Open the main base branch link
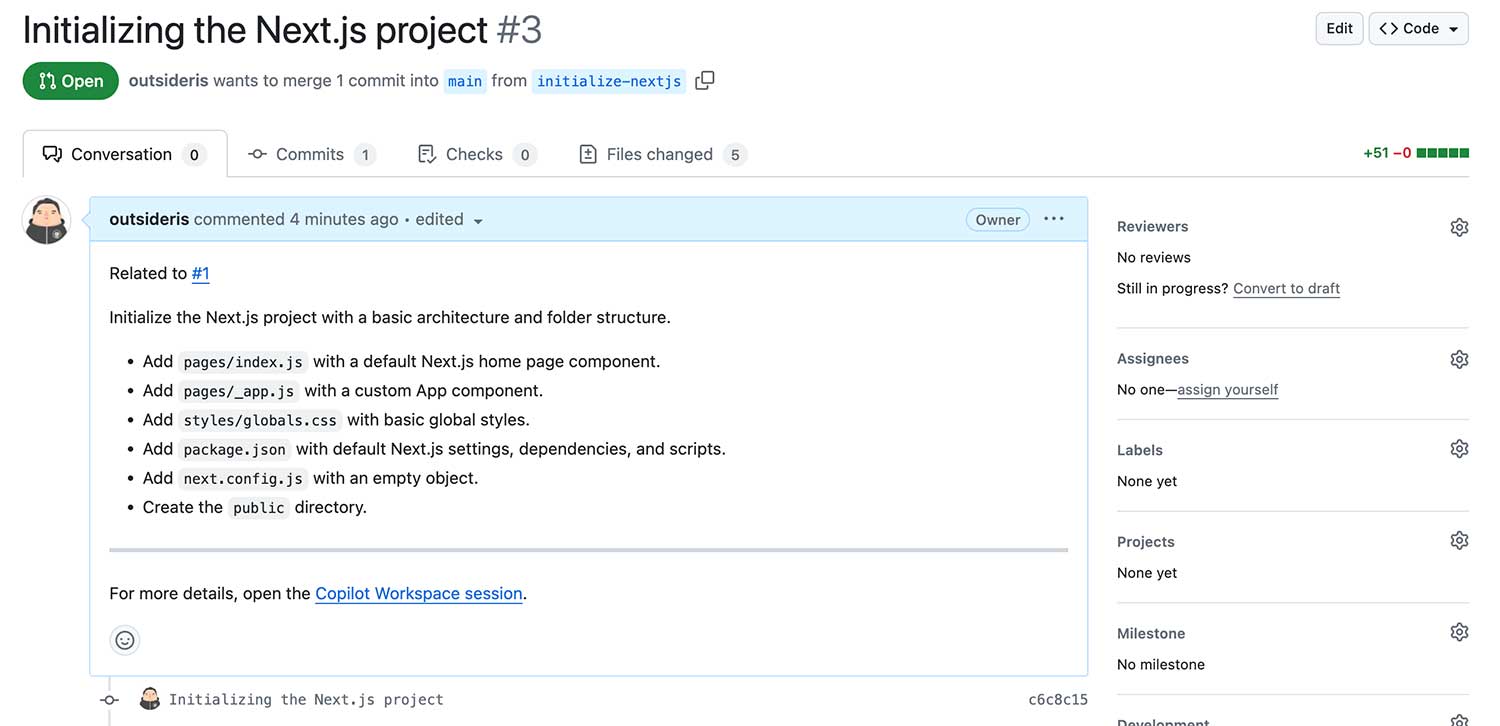The height and width of the screenshot is (726, 1500). (465, 81)
